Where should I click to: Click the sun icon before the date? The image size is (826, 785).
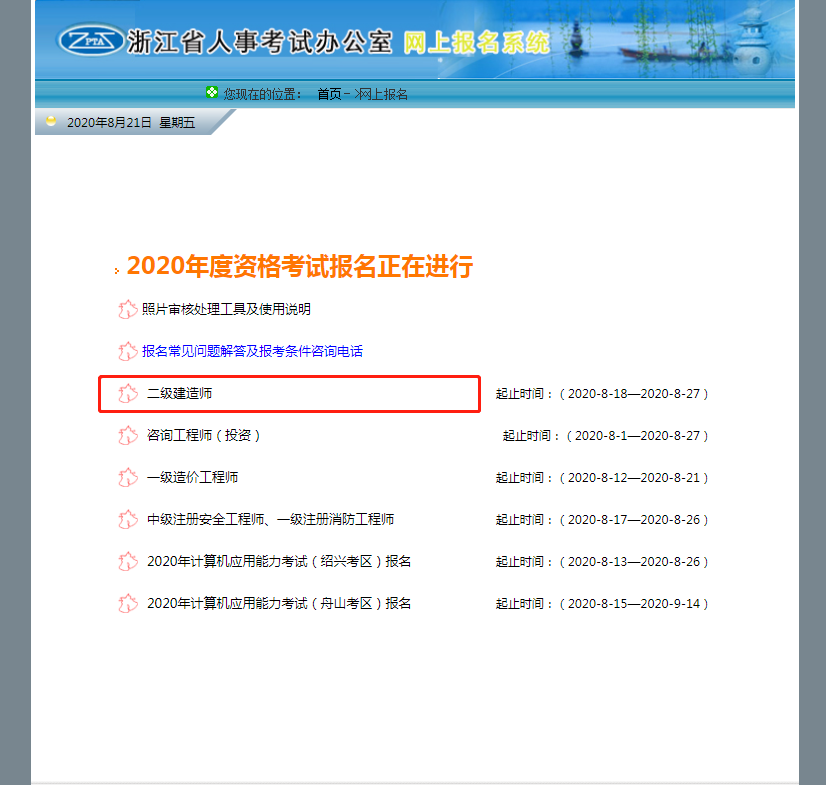[51, 120]
